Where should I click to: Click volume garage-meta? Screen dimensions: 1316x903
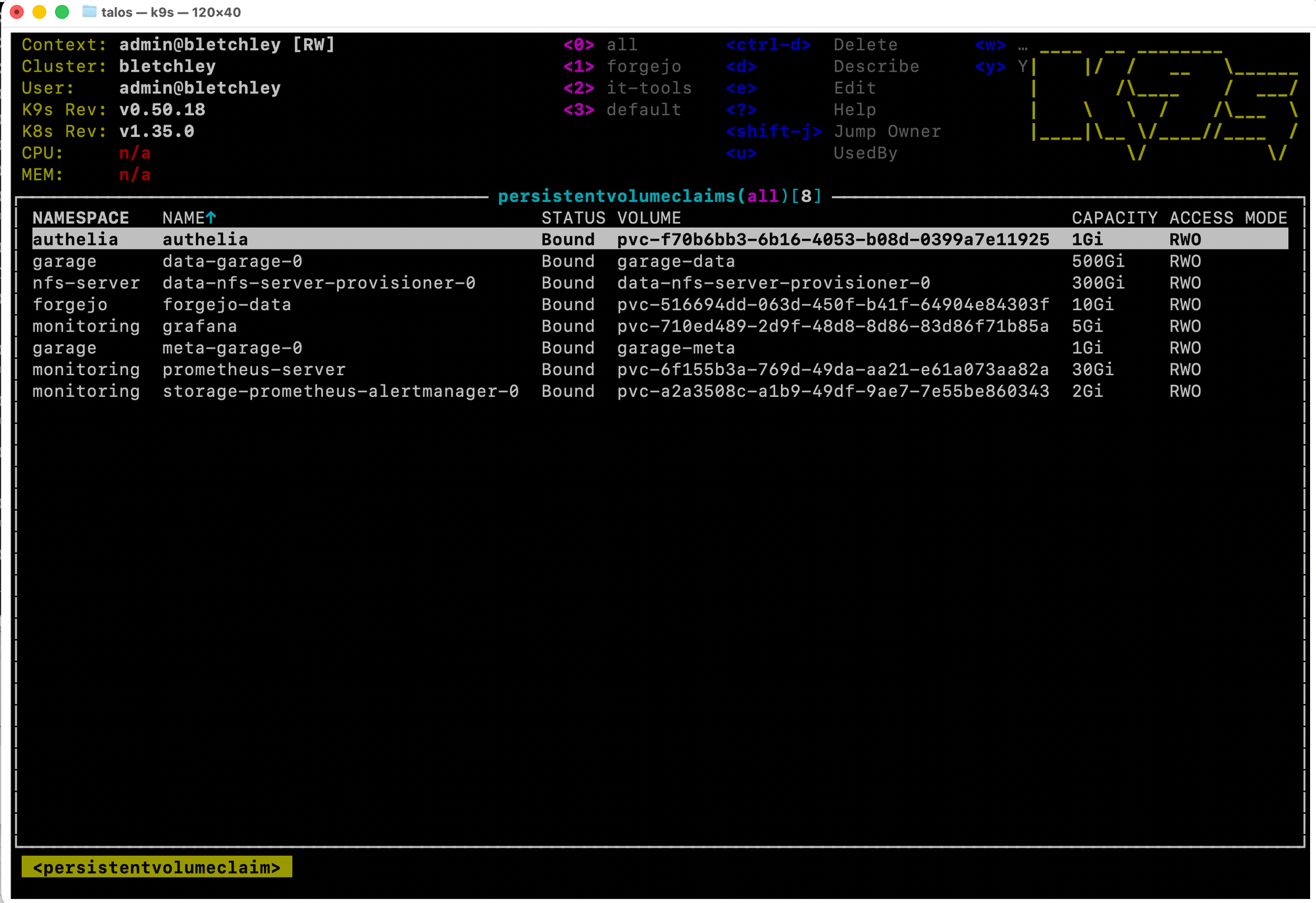tap(676, 348)
